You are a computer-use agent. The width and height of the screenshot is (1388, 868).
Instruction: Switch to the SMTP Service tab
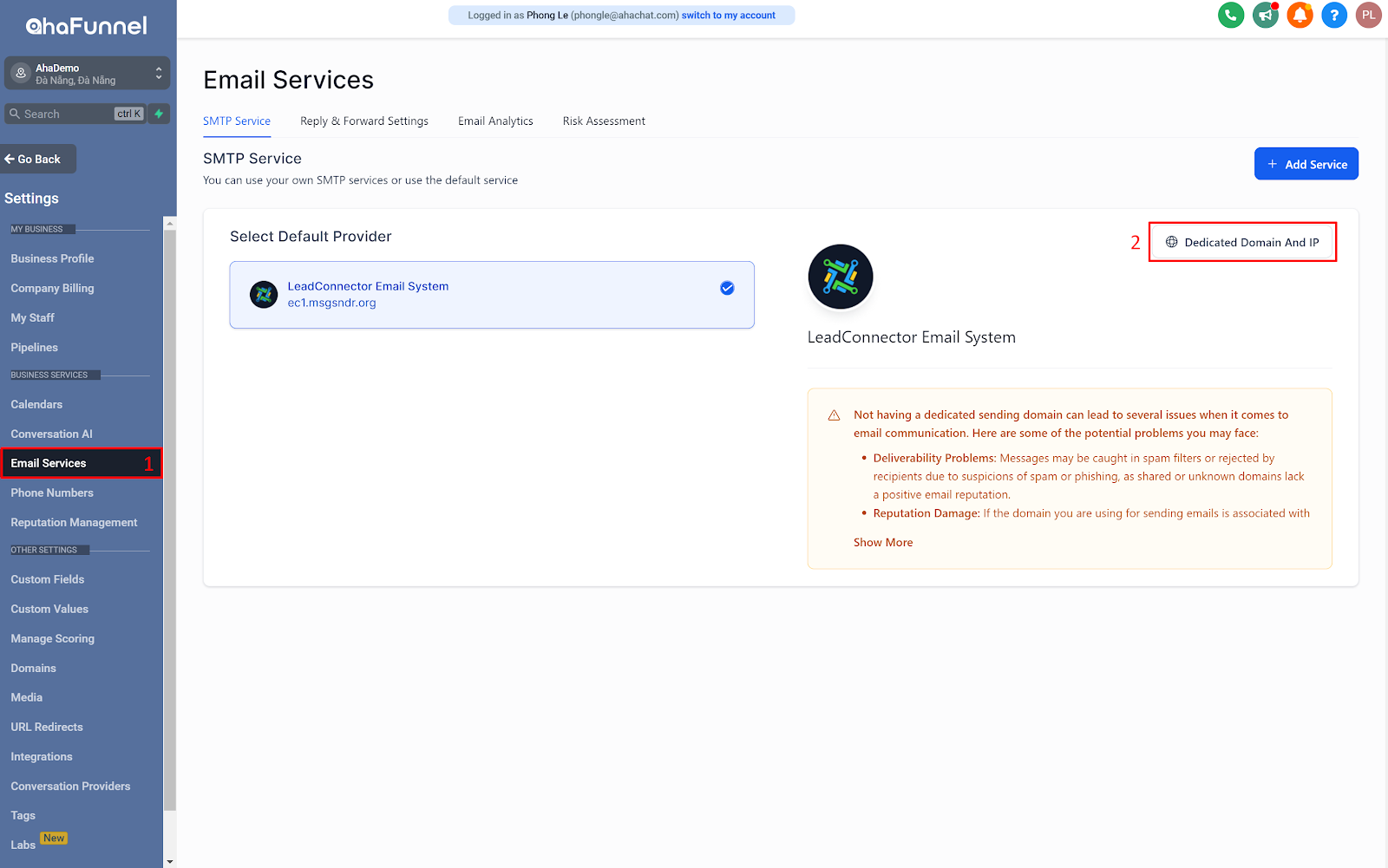(237, 121)
